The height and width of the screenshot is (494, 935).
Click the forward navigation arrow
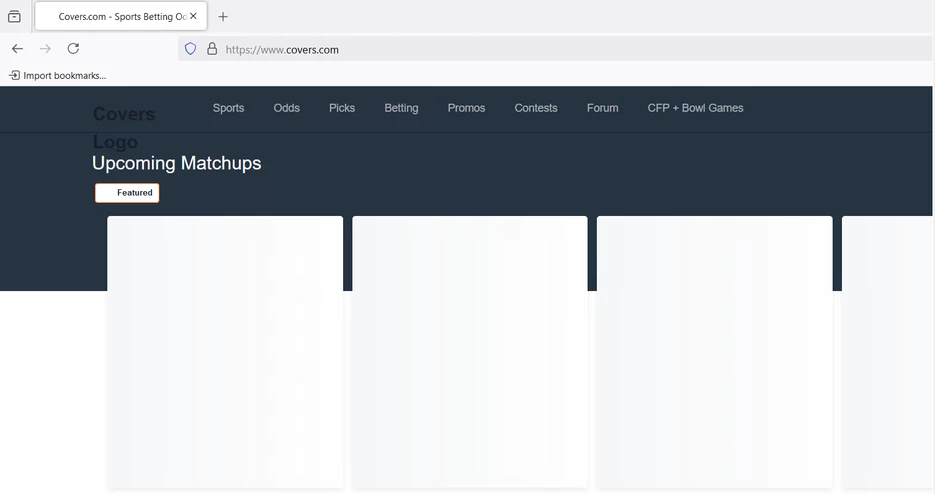[45, 49]
